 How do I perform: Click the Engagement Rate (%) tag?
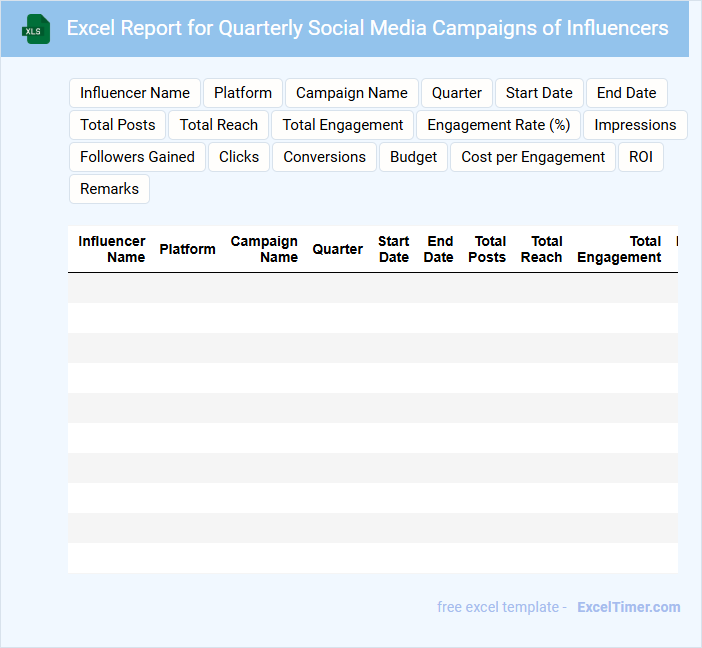pyautogui.click(x=499, y=125)
